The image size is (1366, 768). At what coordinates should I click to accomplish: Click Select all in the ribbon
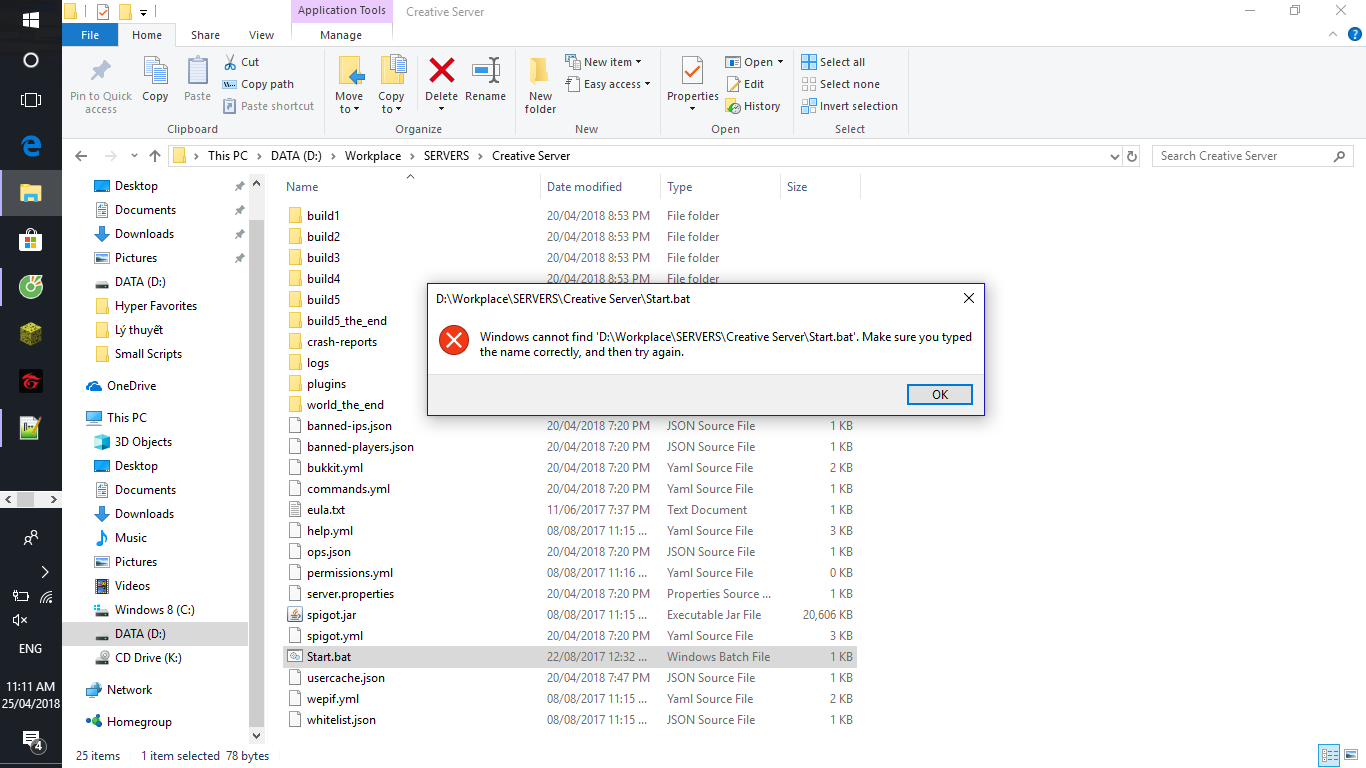833,62
